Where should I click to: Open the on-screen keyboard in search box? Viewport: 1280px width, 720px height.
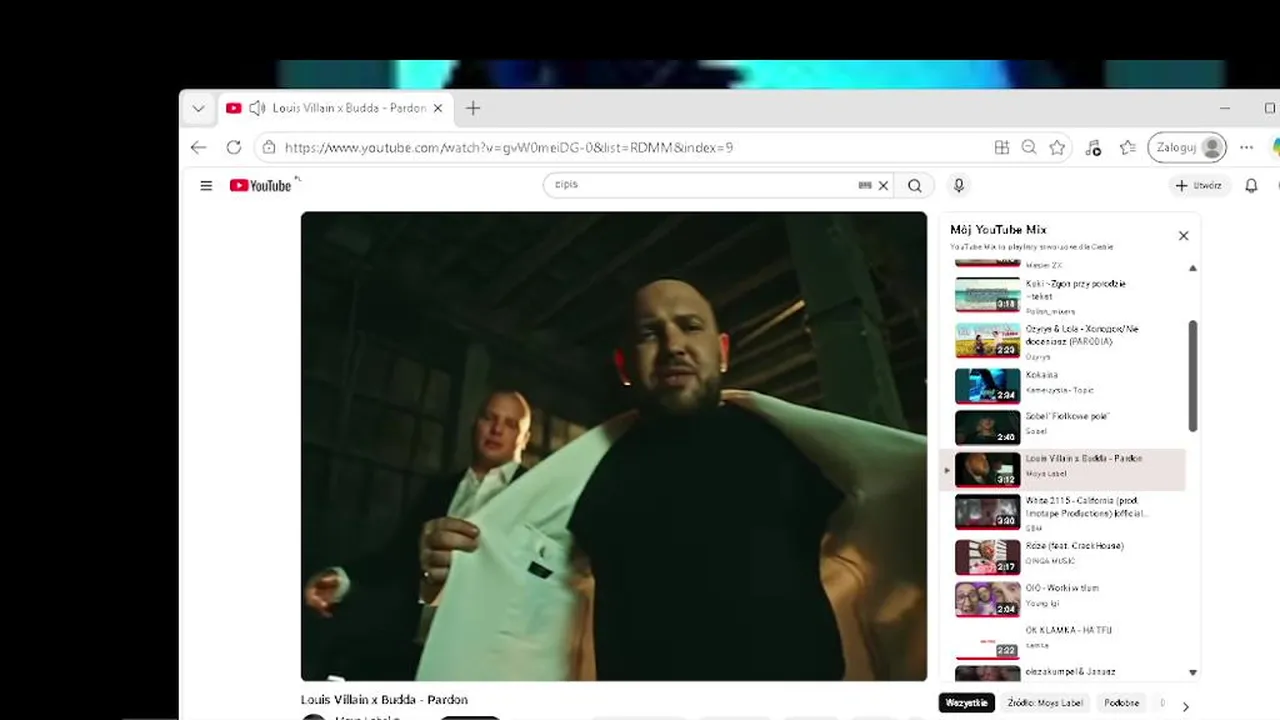[865, 185]
